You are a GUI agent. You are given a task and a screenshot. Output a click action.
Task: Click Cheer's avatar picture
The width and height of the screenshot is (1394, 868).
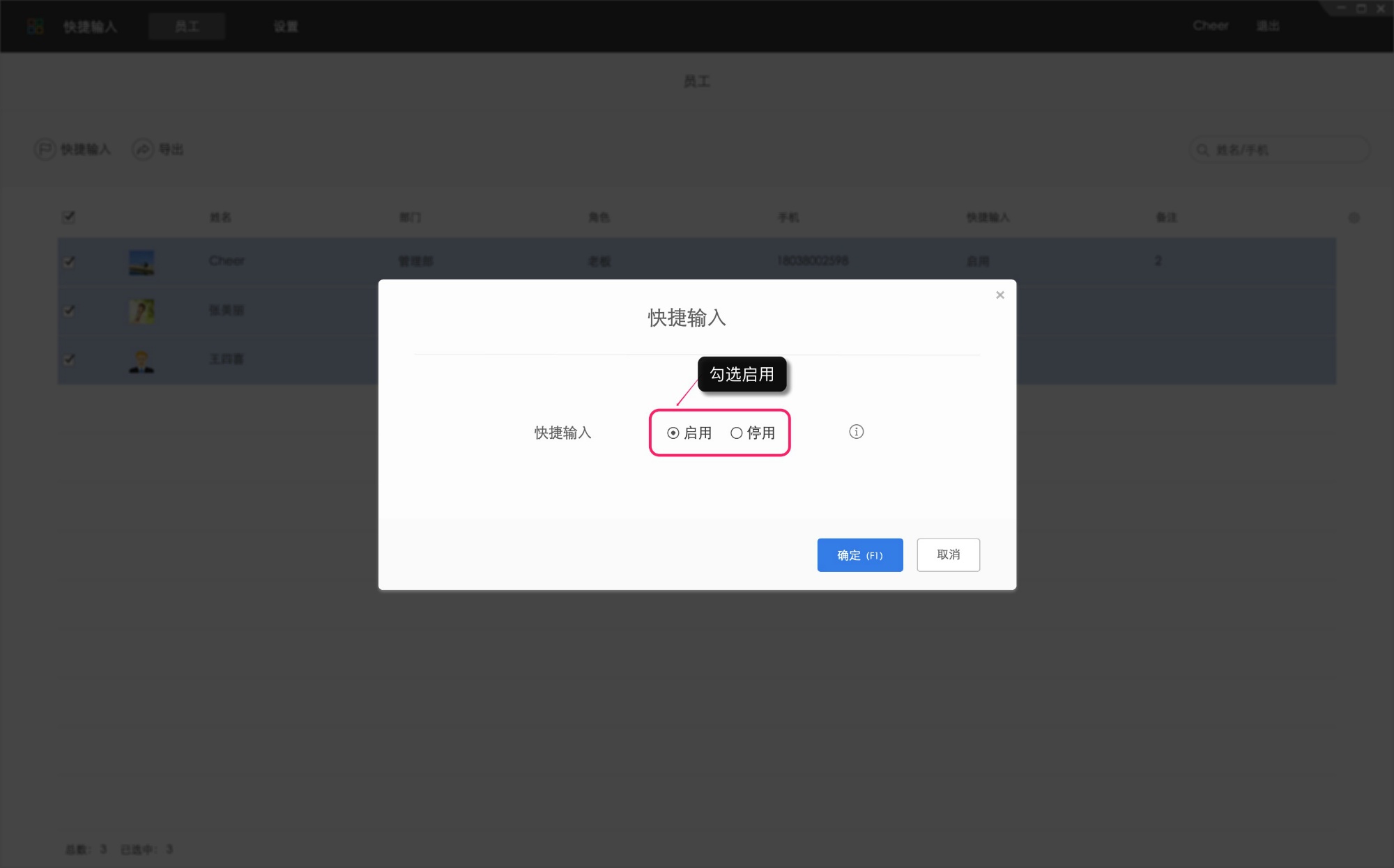click(x=141, y=262)
